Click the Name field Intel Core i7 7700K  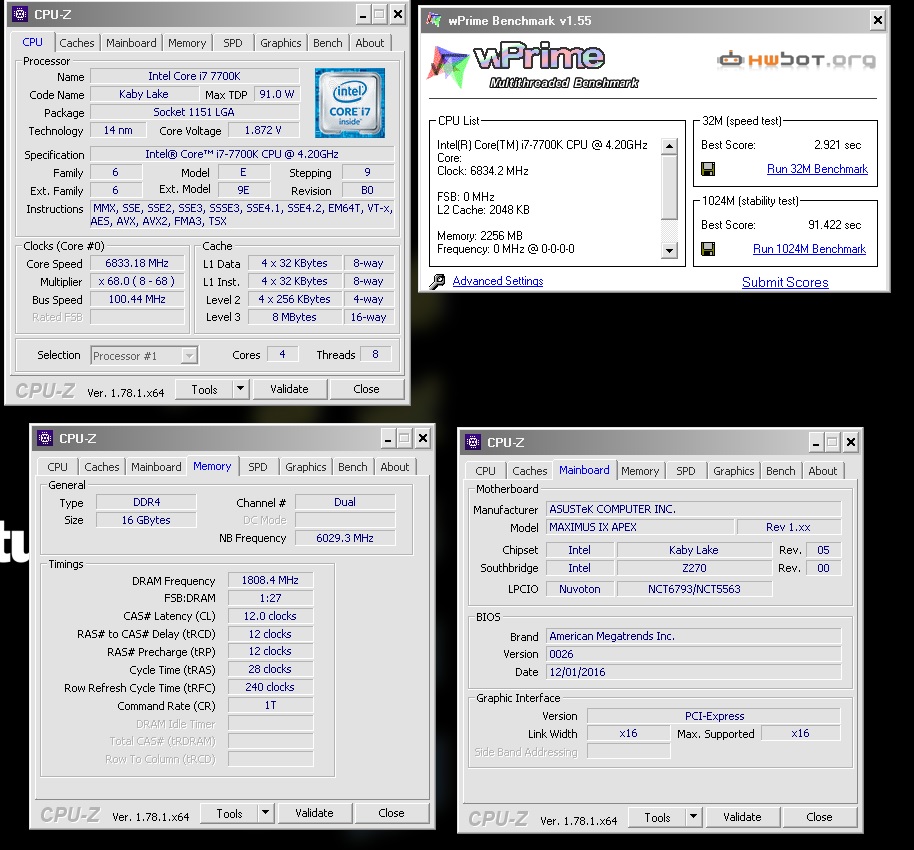pyautogui.click(x=194, y=76)
